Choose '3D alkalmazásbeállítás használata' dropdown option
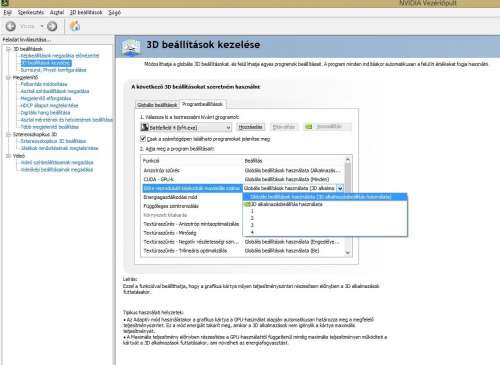Screen dimensions: 500x365 [x=325, y=204]
